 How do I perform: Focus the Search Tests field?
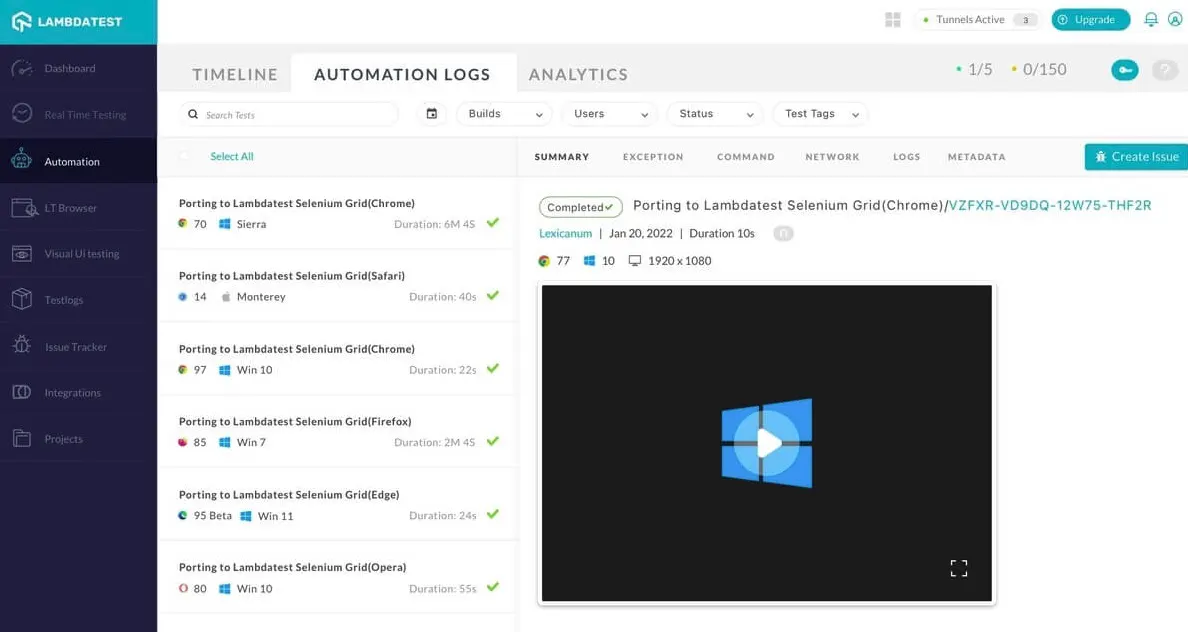pos(289,114)
